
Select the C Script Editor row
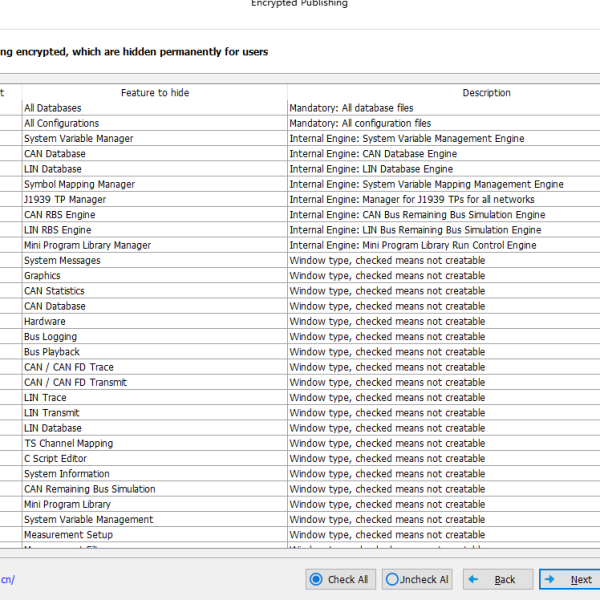coord(55,459)
